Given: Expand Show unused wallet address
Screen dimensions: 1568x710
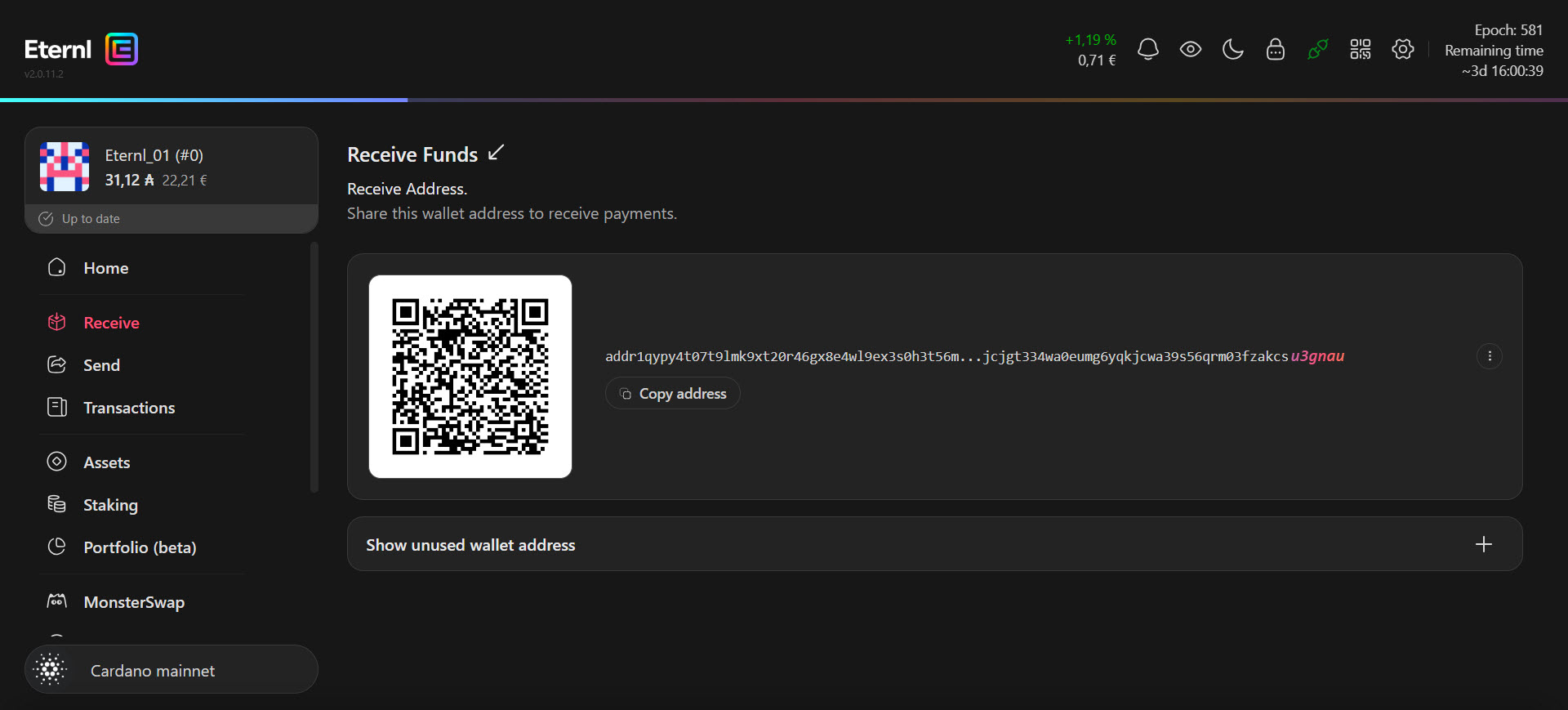Looking at the screenshot, I should point(934,544).
